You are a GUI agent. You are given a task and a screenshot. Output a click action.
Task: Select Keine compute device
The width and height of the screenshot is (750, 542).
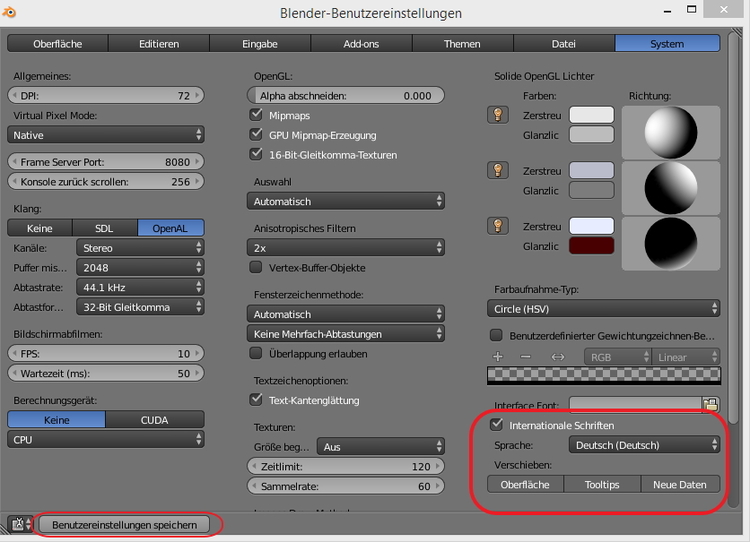tap(56, 420)
